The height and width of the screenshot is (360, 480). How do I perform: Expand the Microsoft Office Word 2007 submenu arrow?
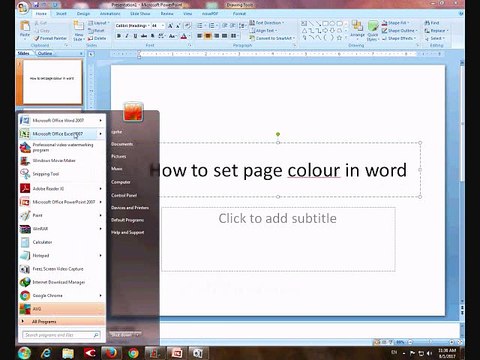click(x=100, y=120)
